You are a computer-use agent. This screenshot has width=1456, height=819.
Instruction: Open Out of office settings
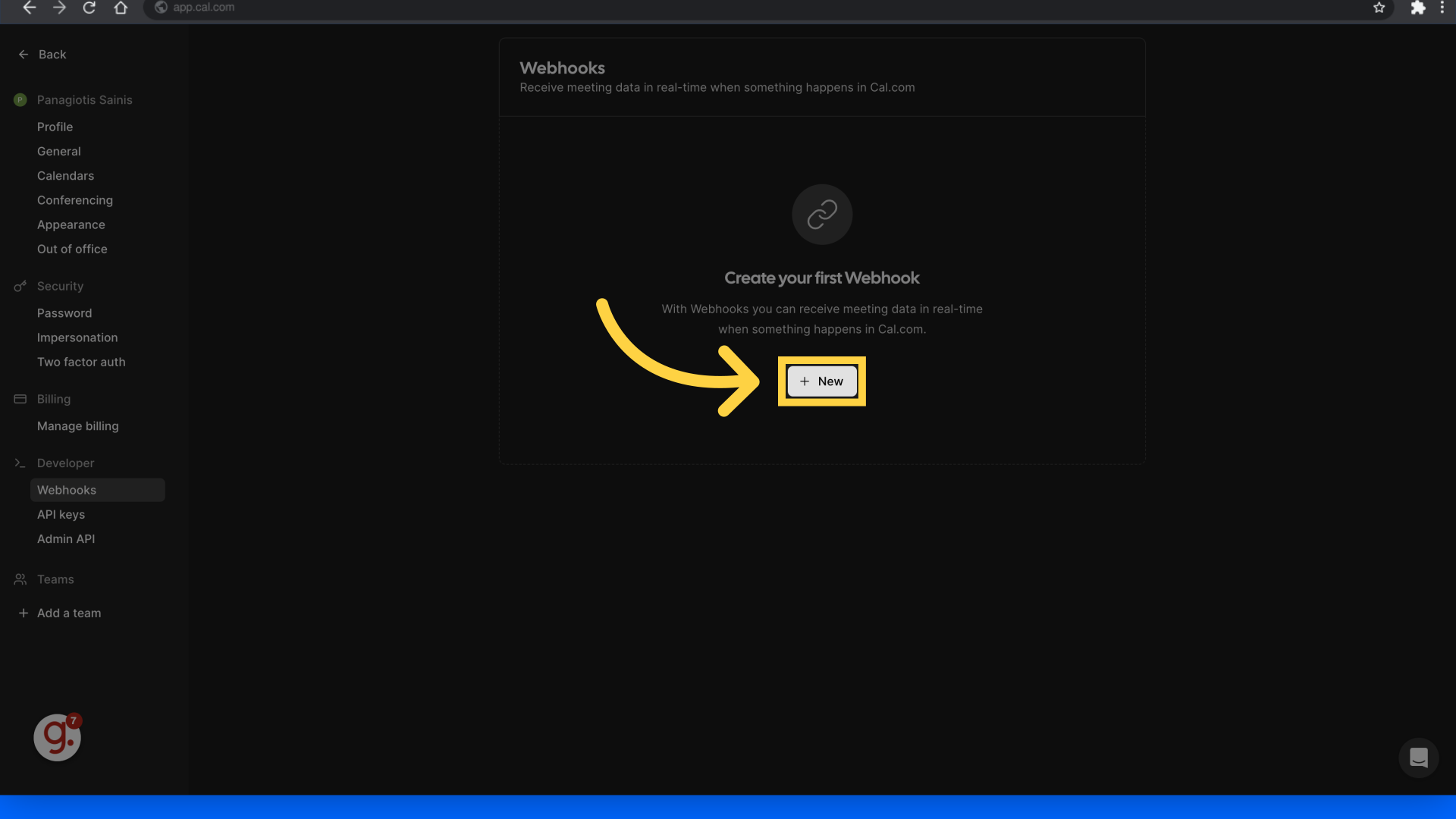(72, 249)
